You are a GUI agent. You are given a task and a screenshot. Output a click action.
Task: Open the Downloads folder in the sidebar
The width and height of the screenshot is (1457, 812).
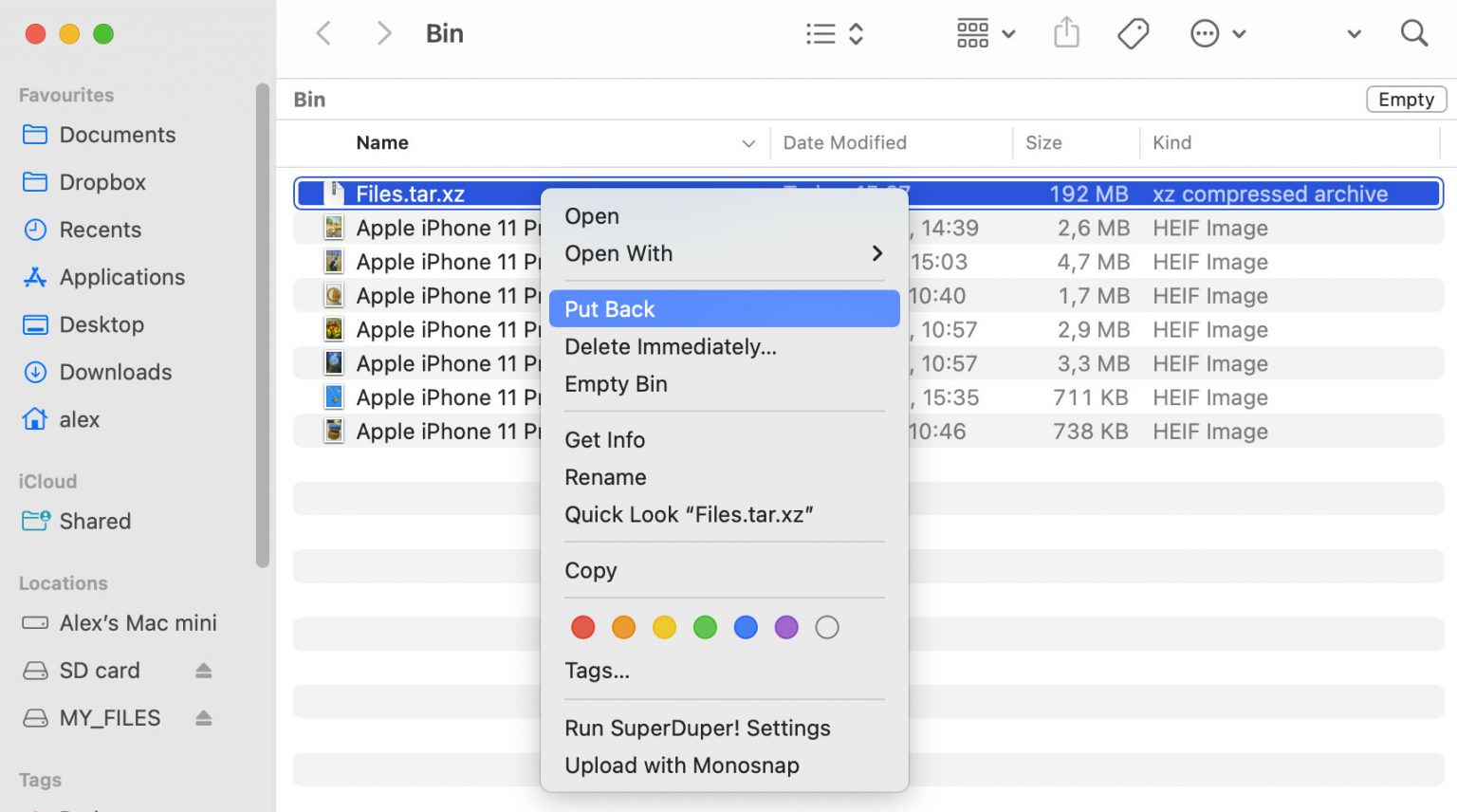(x=115, y=372)
